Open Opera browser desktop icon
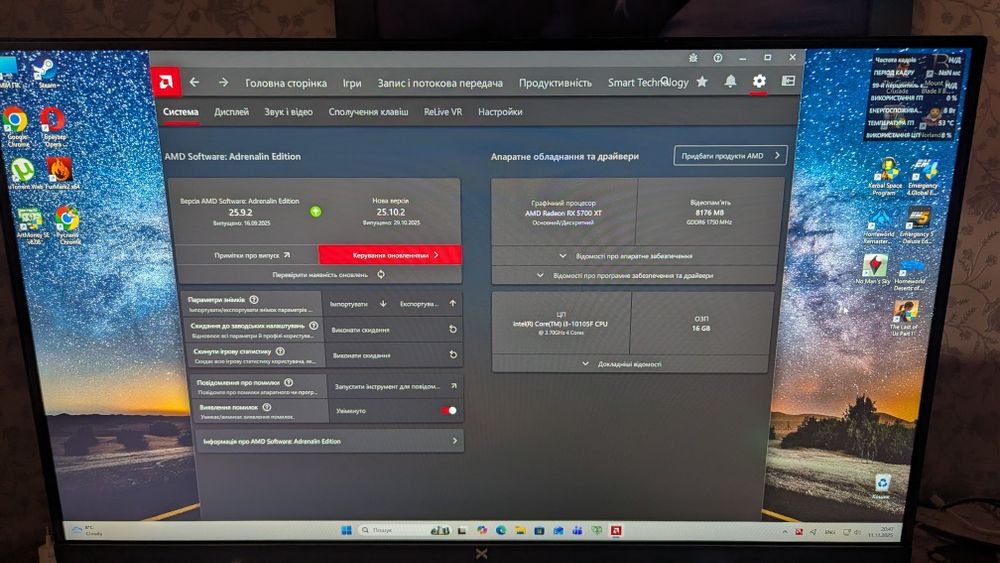 [x=53, y=128]
